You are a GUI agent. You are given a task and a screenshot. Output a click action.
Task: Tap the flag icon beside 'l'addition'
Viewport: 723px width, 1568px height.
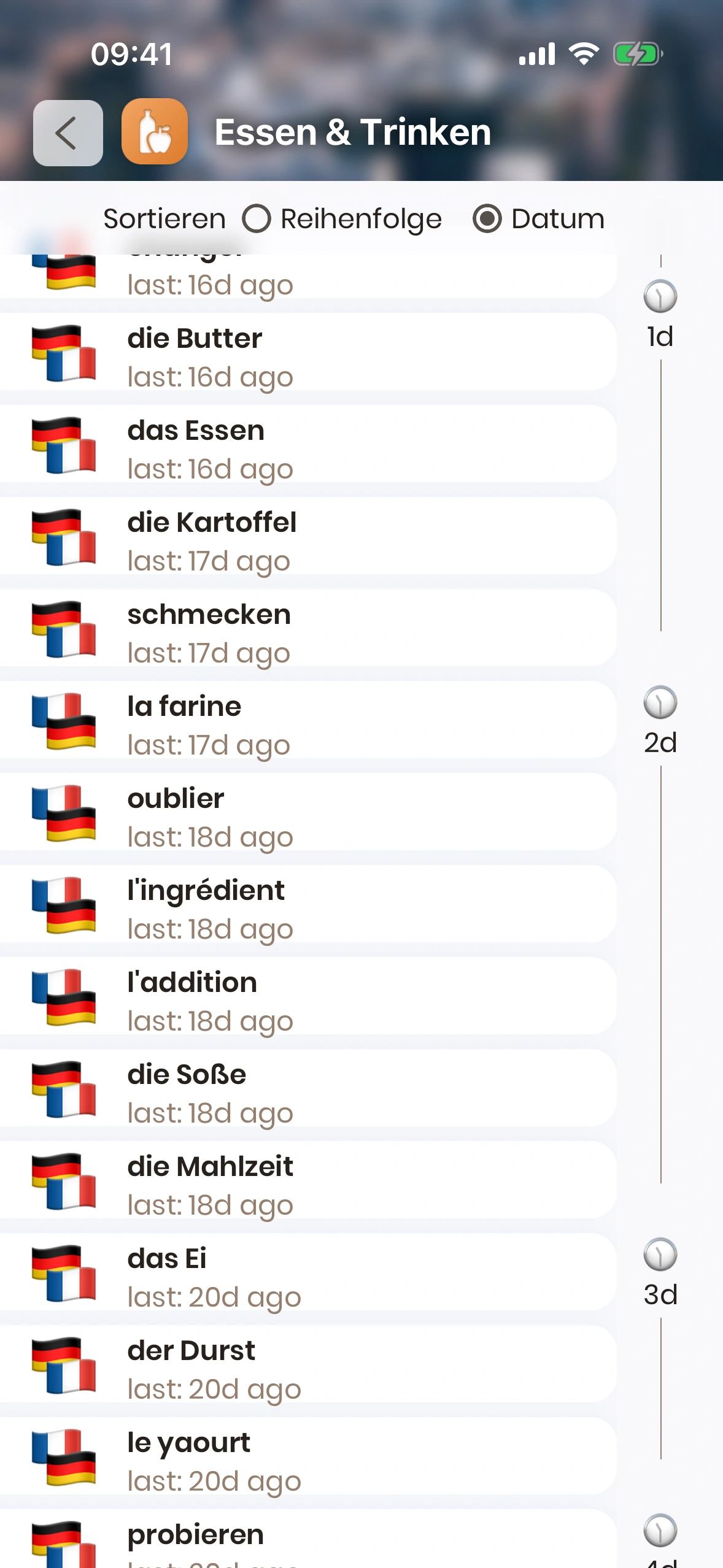coord(64,997)
